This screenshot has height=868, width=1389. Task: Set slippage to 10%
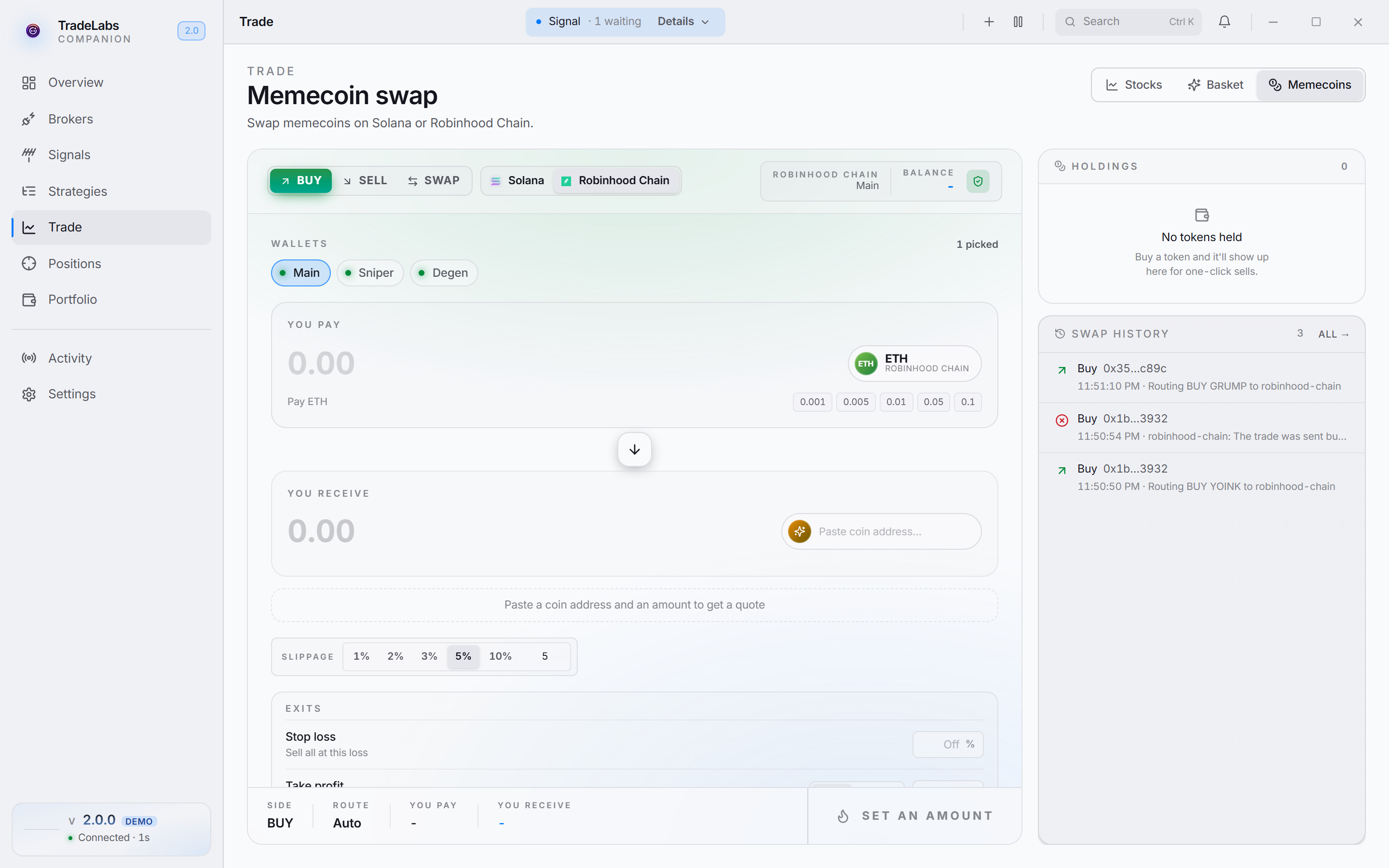[500, 656]
